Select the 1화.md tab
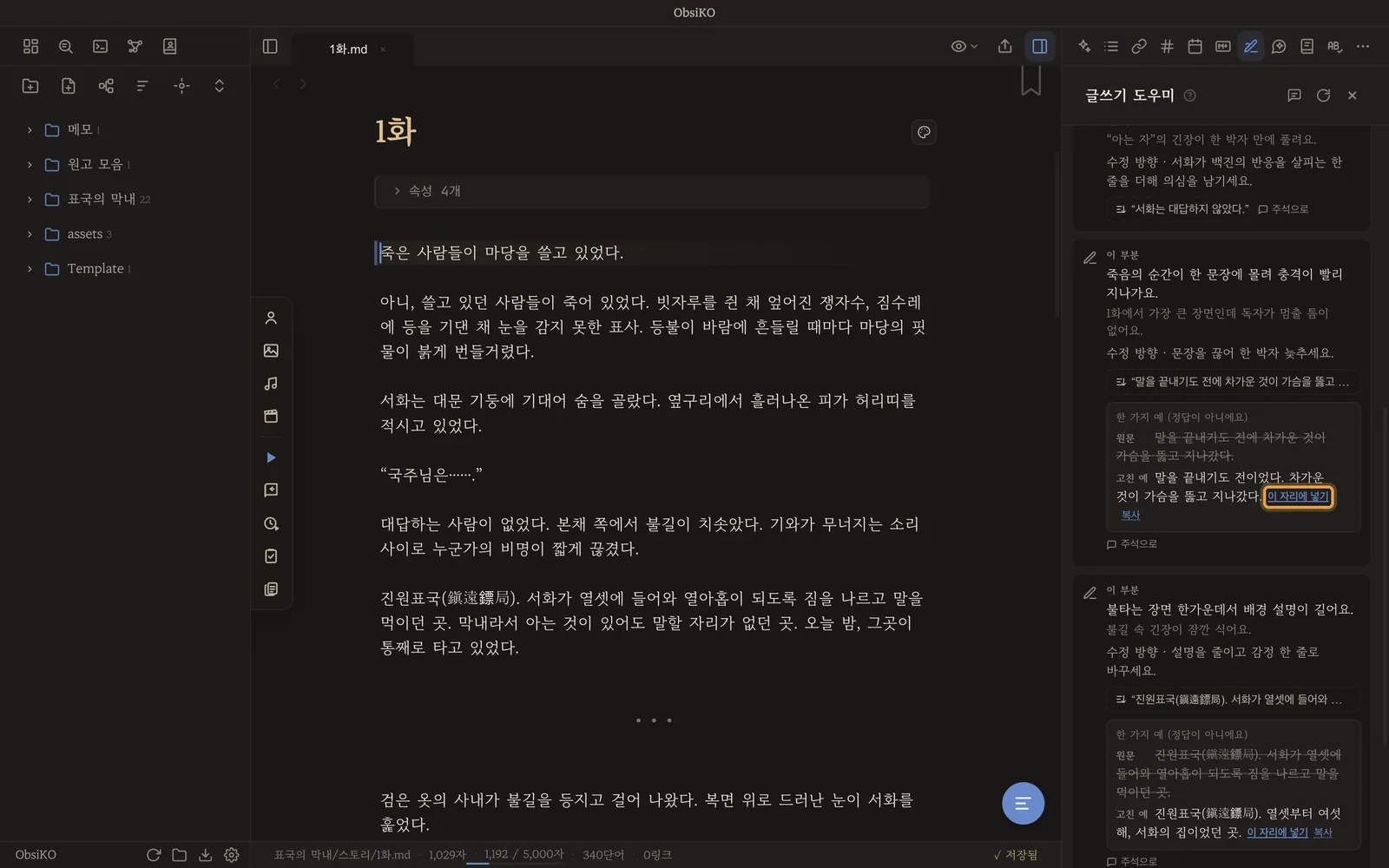The width and height of the screenshot is (1389, 868). [348, 49]
